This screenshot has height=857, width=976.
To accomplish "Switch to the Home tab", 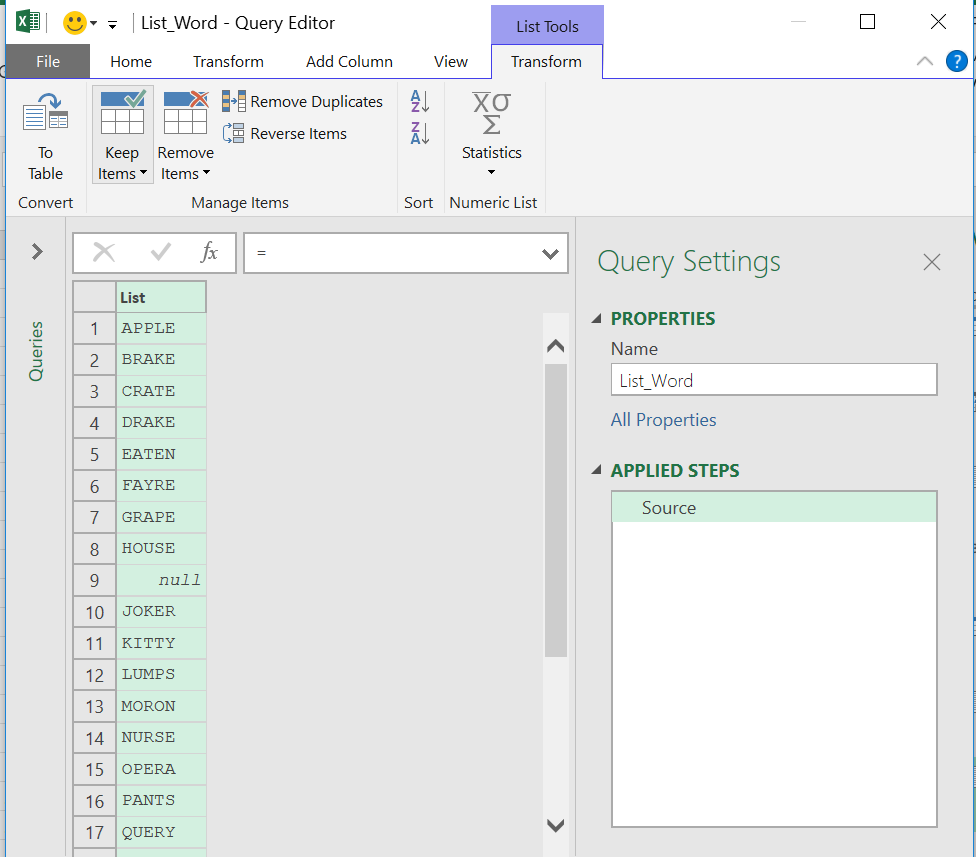I will tap(131, 62).
